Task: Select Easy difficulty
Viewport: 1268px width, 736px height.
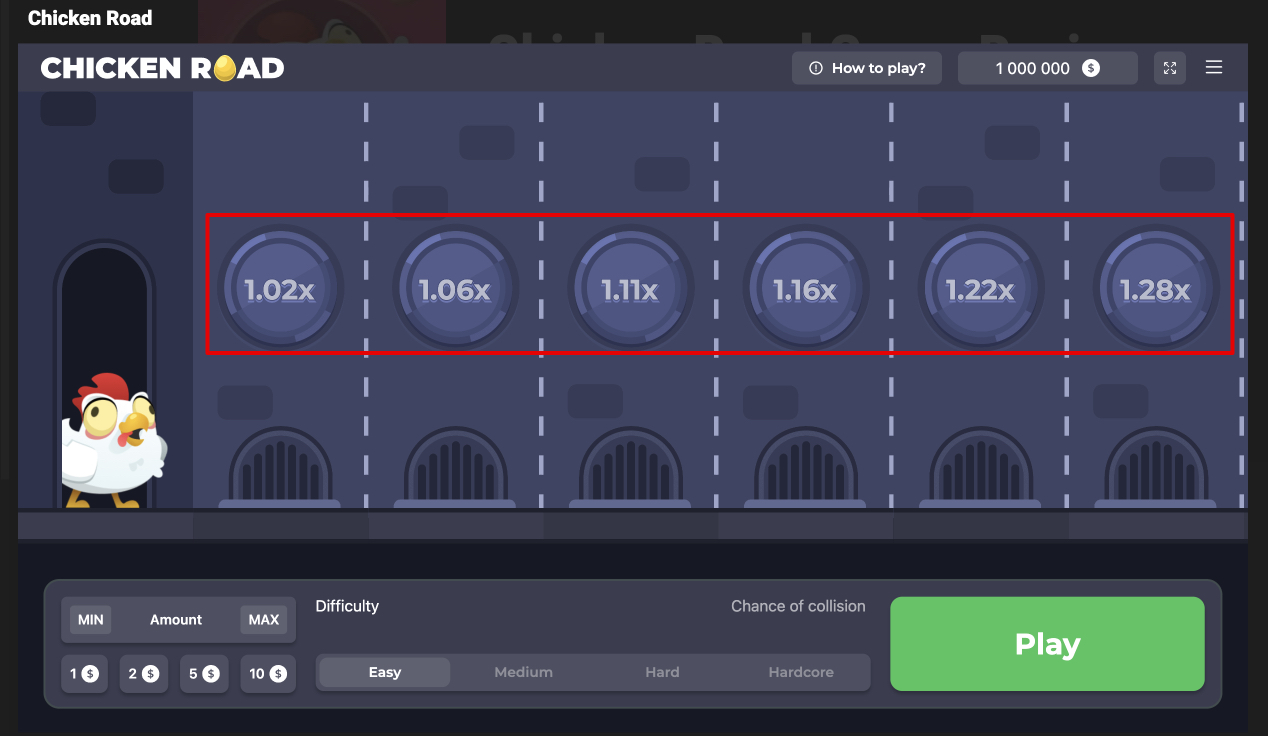Action: click(x=385, y=672)
